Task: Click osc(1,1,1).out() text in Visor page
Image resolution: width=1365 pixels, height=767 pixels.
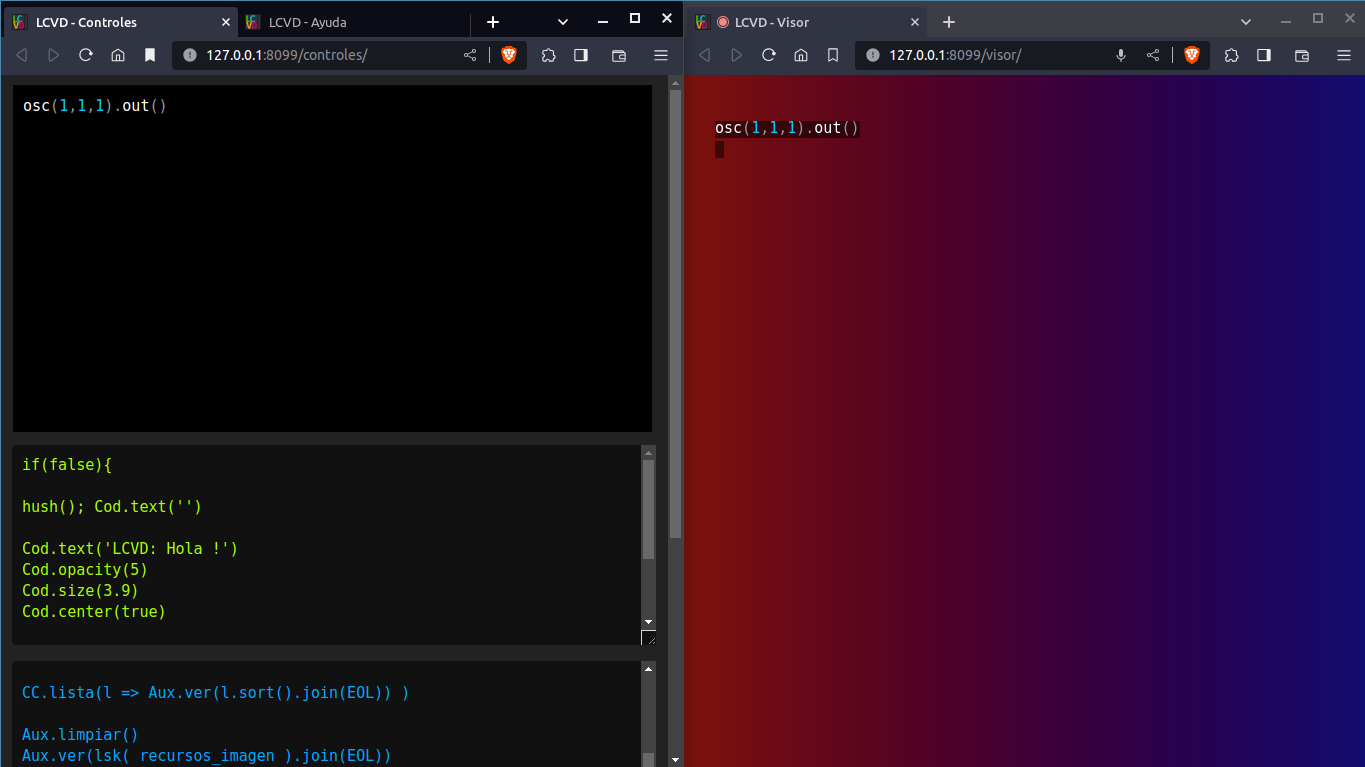Action: (787, 128)
